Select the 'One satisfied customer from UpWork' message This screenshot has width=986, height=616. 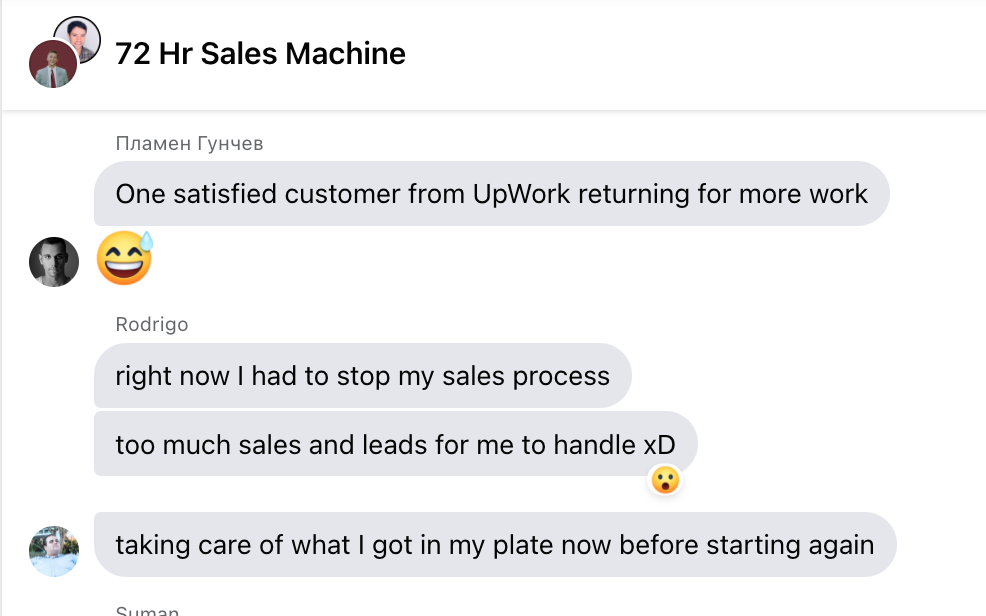pos(491,194)
